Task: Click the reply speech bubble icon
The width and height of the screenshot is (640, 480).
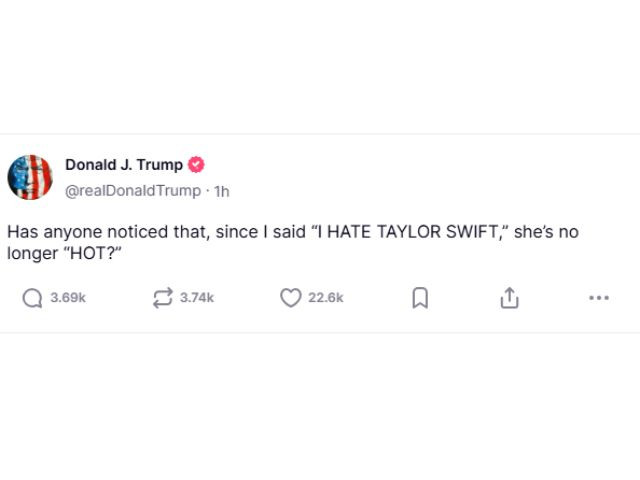Action: click(x=32, y=298)
